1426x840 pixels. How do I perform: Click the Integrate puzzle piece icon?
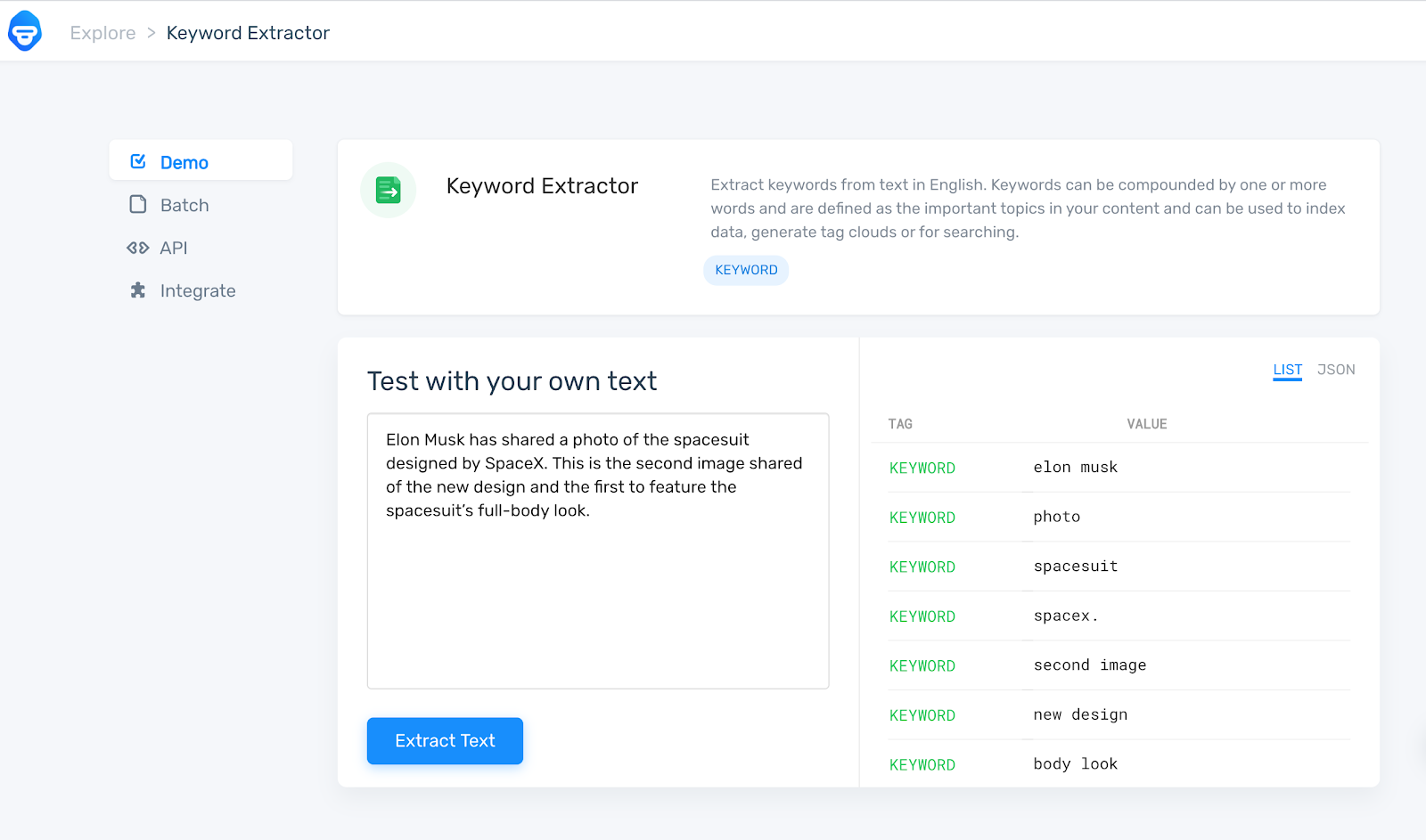(x=138, y=290)
